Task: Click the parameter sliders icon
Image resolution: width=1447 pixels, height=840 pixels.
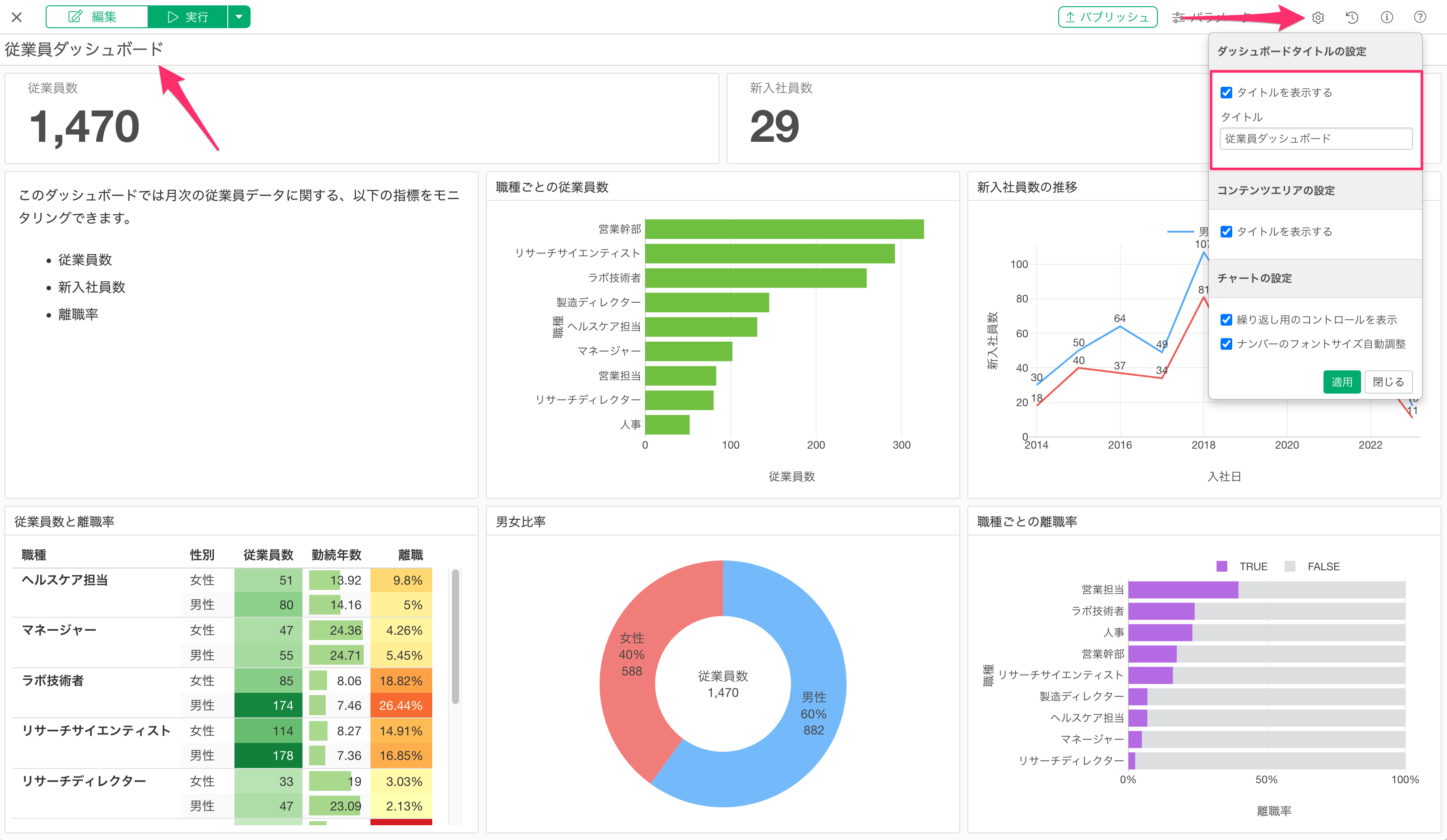Action: (1178, 17)
